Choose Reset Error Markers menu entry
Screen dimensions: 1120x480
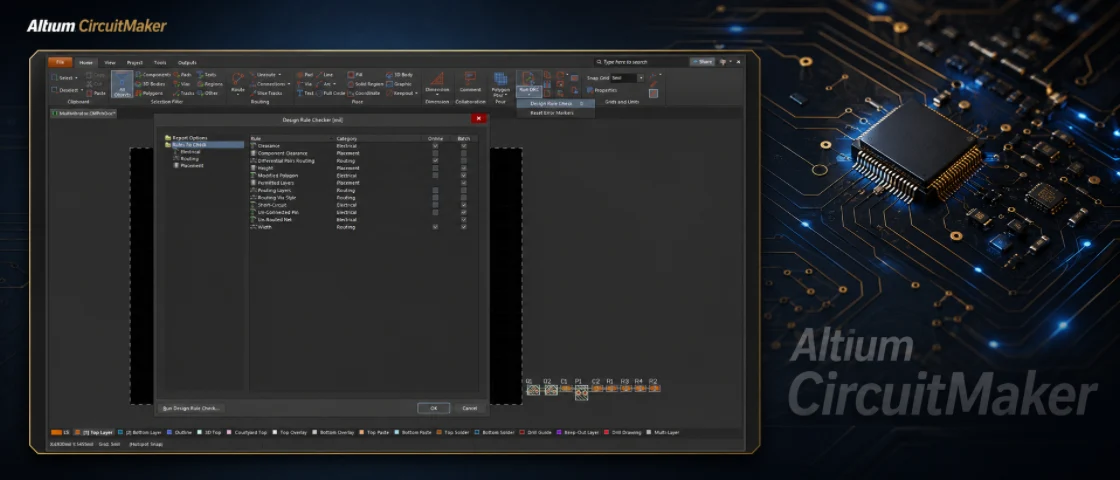pyautogui.click(x=551, y=113)
